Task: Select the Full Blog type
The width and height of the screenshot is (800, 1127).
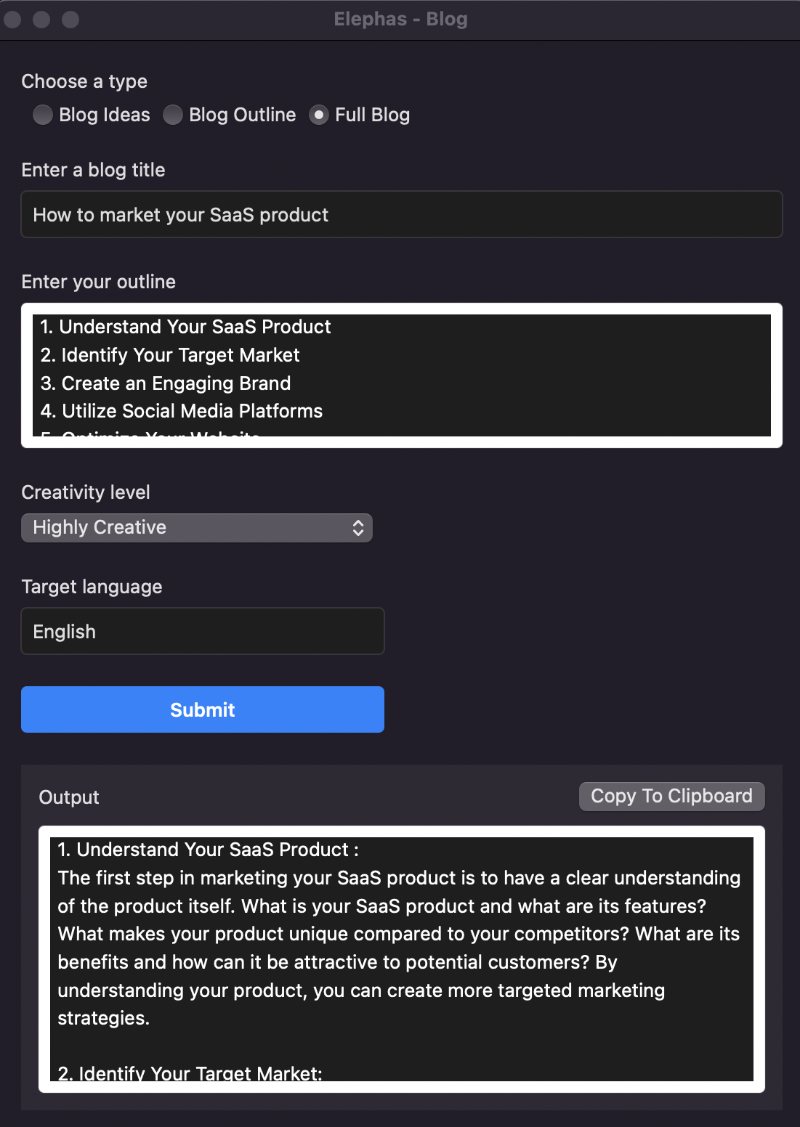Action: [x=318, y=115]
